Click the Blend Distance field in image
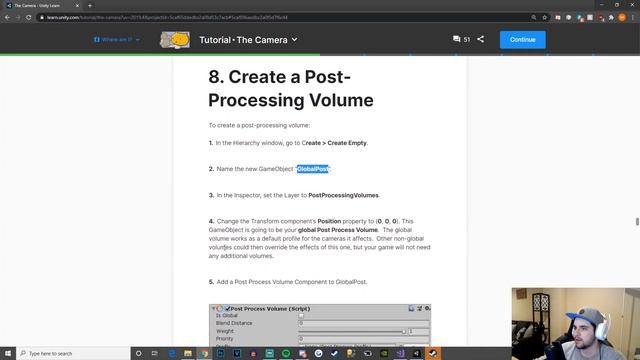640x360 pixels. pyautogui.click(x=364, y=323)
